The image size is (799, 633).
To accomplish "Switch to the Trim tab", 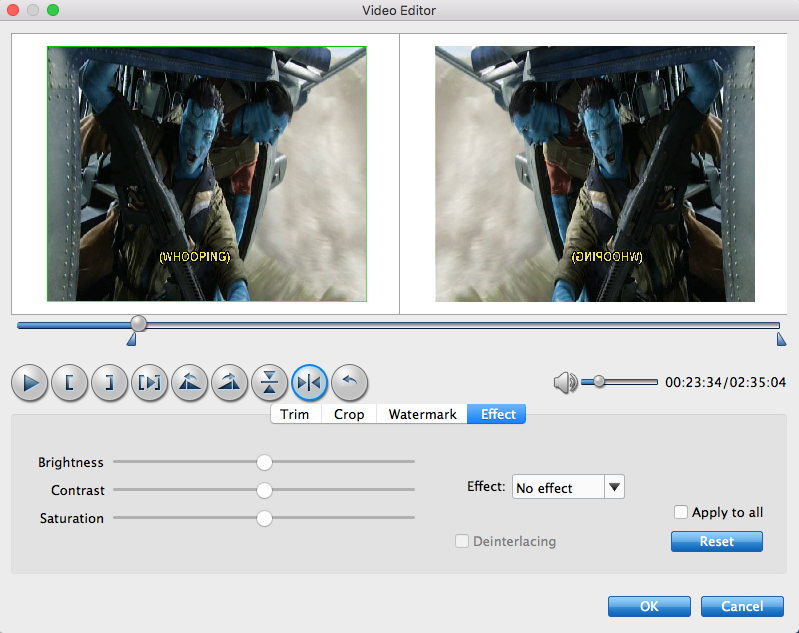I will (295, 414).
